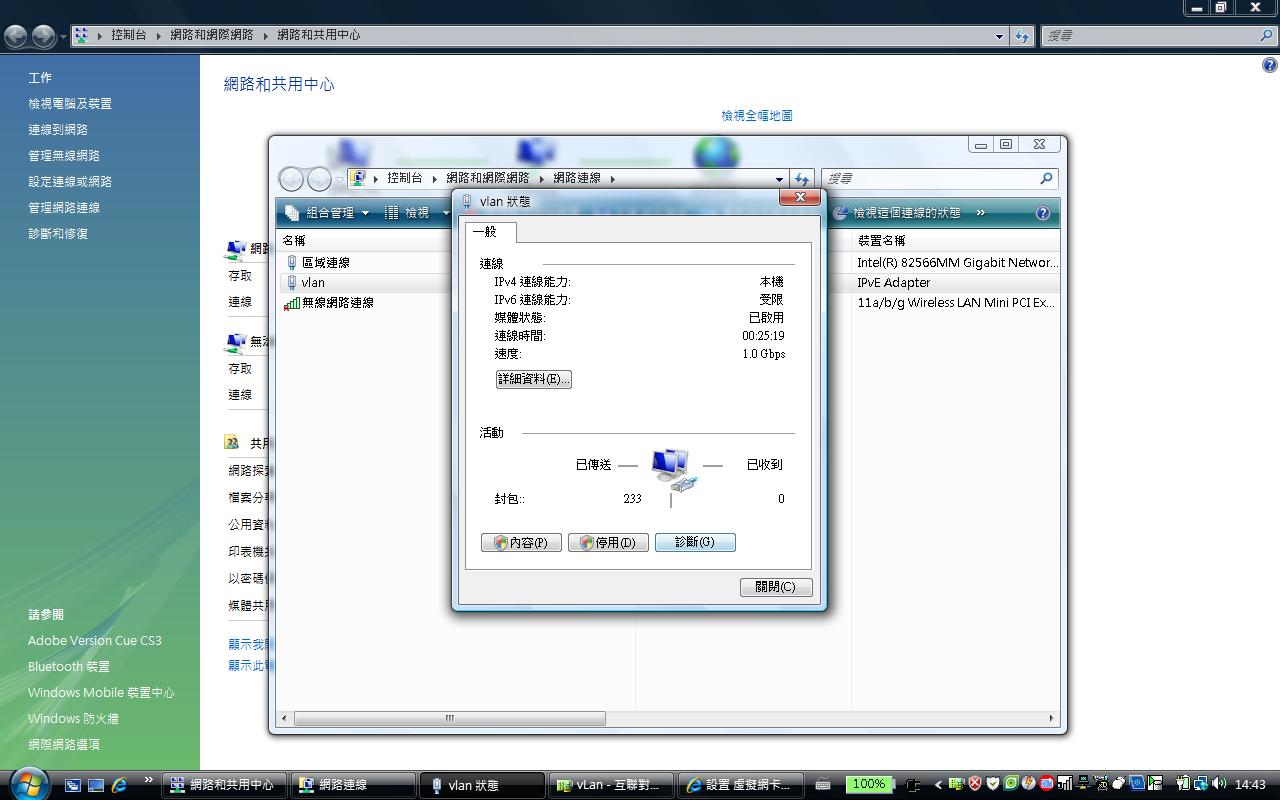Select the vlan connection row icon
Screen dimensions: 1280x800
pos(292,283)
